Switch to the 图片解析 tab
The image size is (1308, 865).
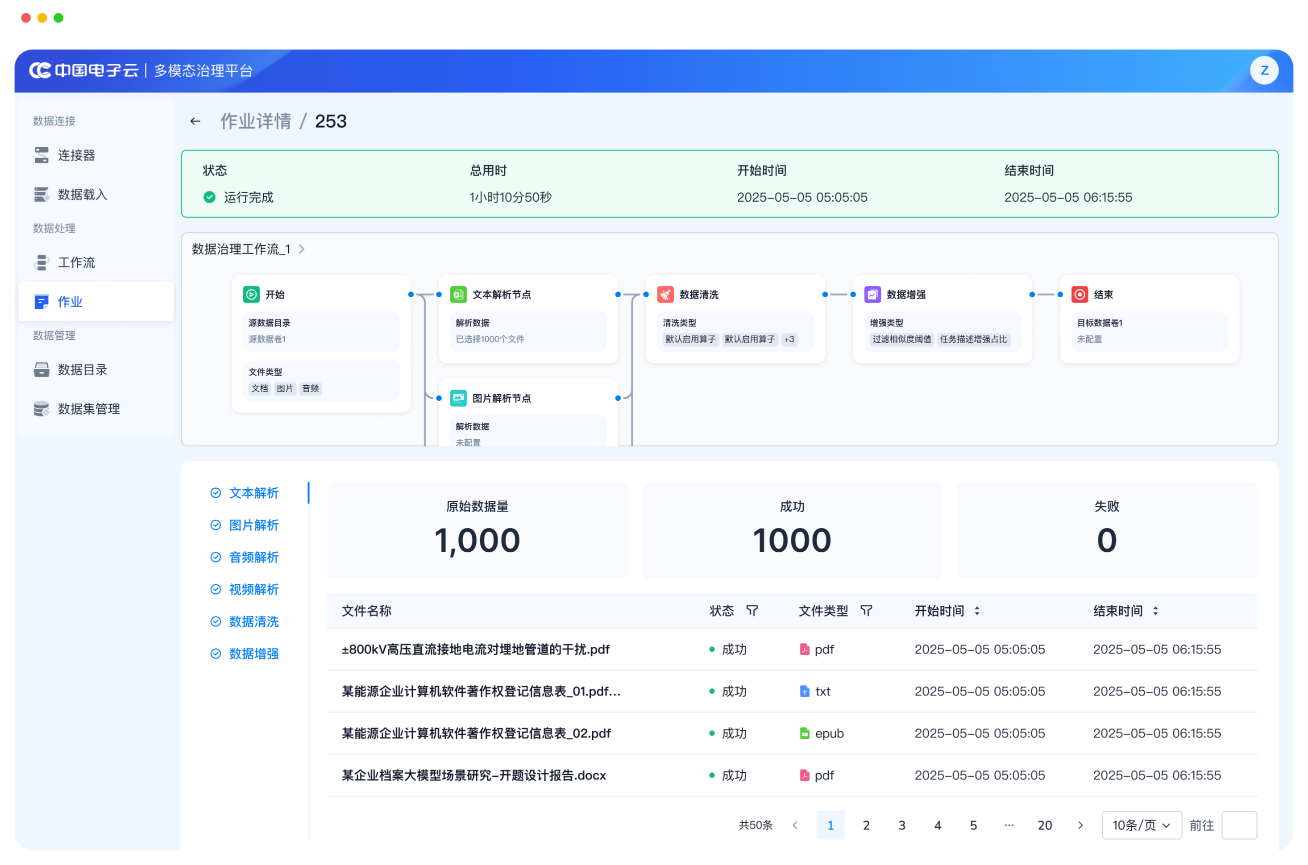pos(253,525)
